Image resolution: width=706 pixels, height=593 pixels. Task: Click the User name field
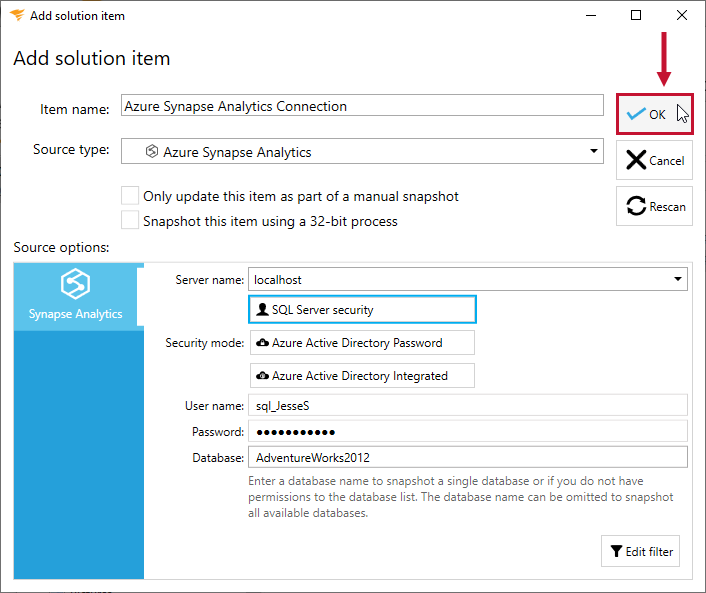click(x=468, y=405)
